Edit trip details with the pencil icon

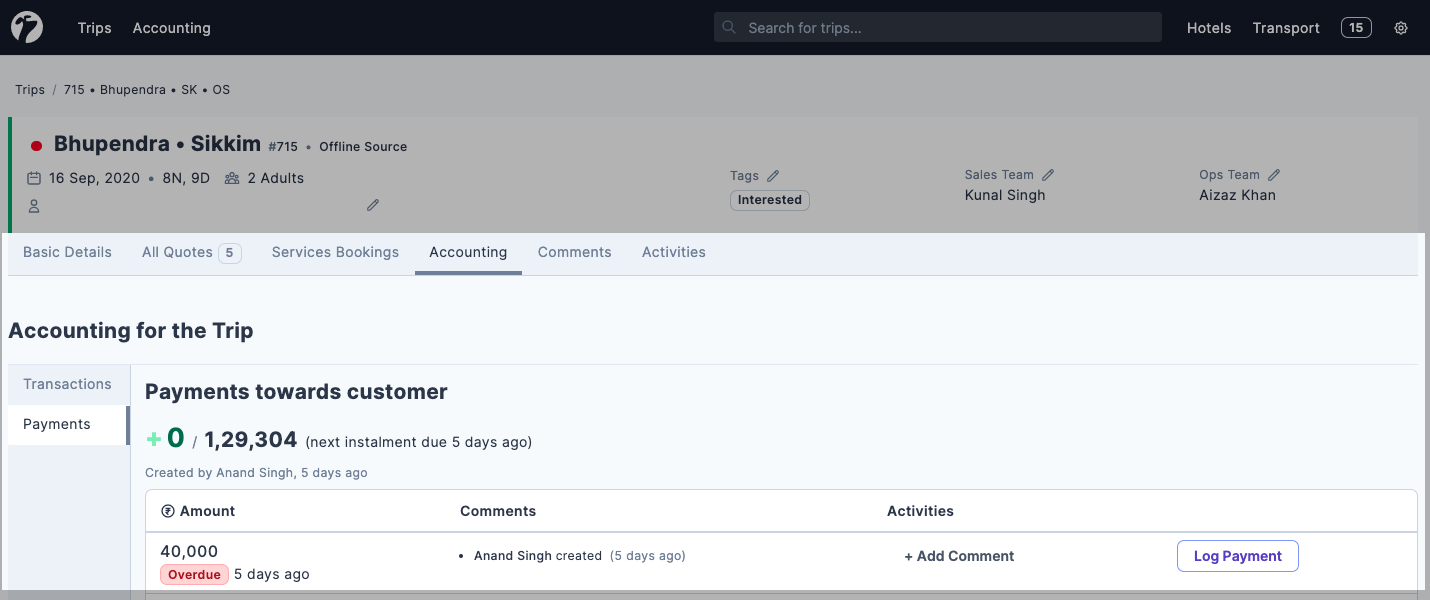tap(372, 205)
